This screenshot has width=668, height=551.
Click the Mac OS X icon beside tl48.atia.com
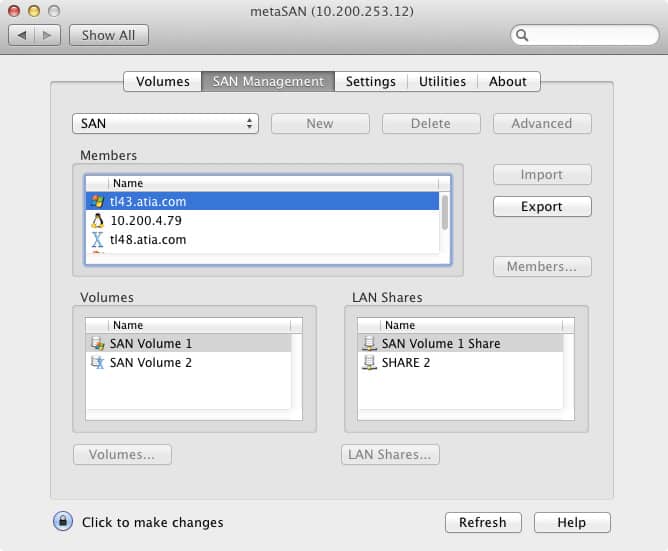98,239
